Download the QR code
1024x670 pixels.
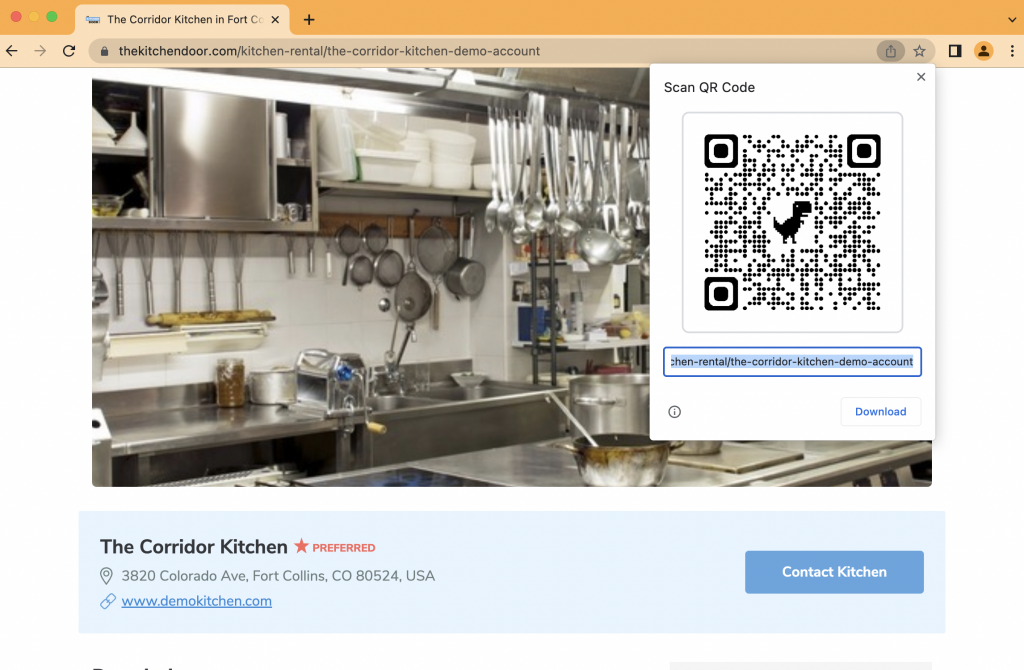880,411
